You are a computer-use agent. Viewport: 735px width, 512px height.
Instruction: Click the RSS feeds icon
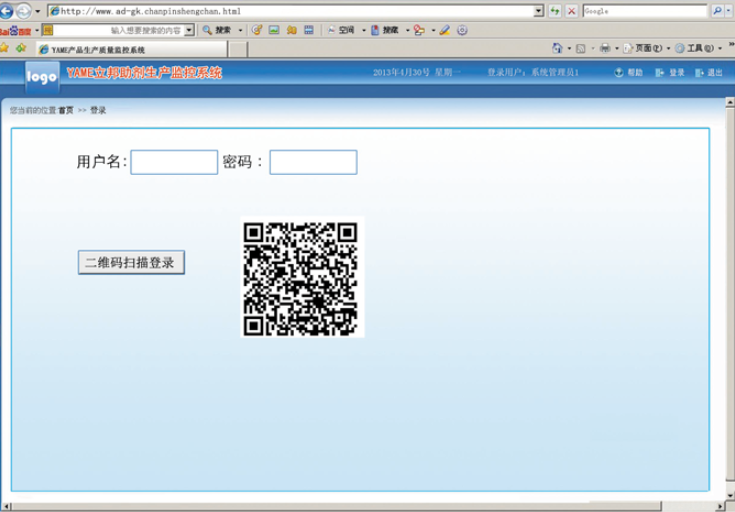[x=581, y=48]
